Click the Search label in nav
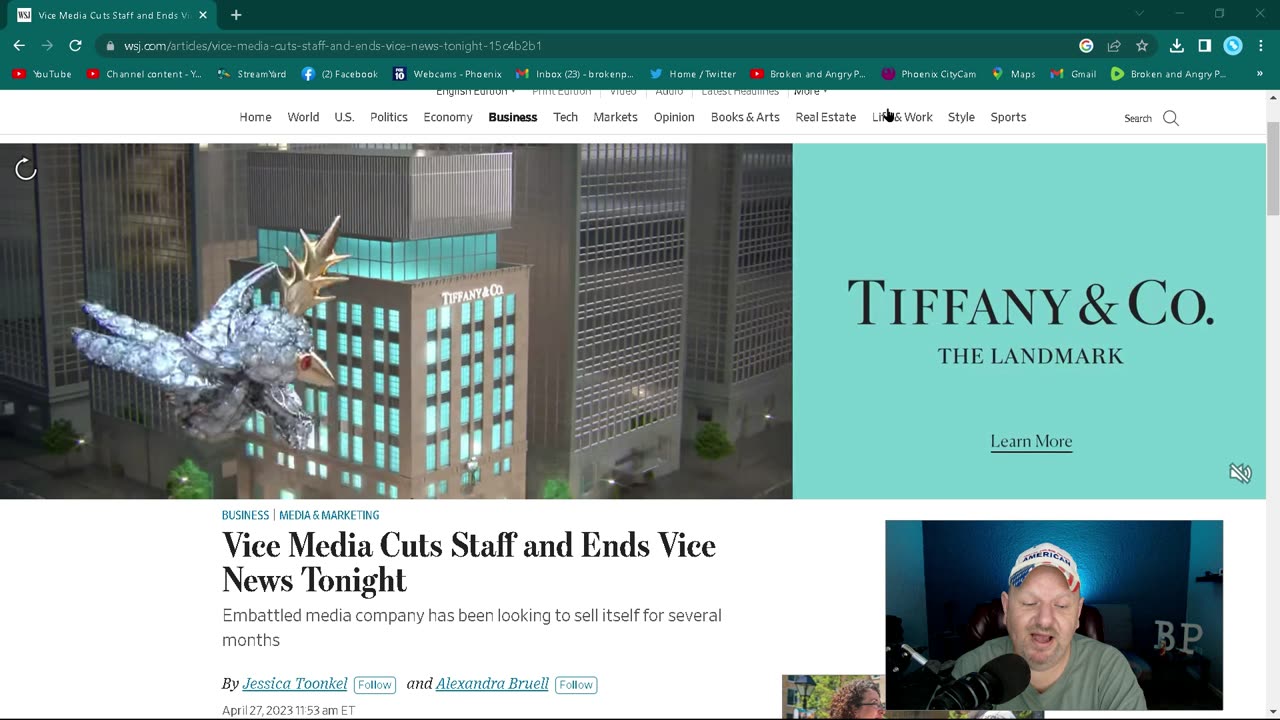 point(1138,118)
